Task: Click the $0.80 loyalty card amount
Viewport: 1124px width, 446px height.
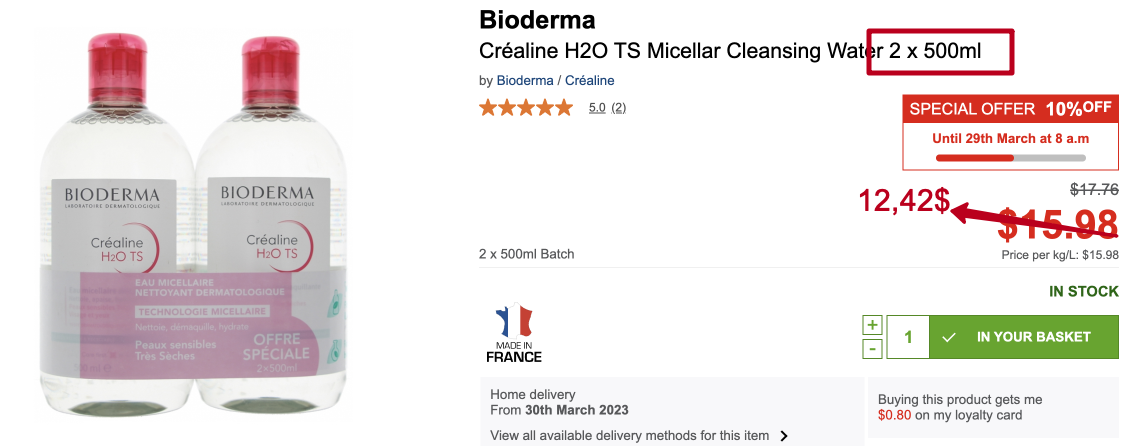Action: click(894, 415)
